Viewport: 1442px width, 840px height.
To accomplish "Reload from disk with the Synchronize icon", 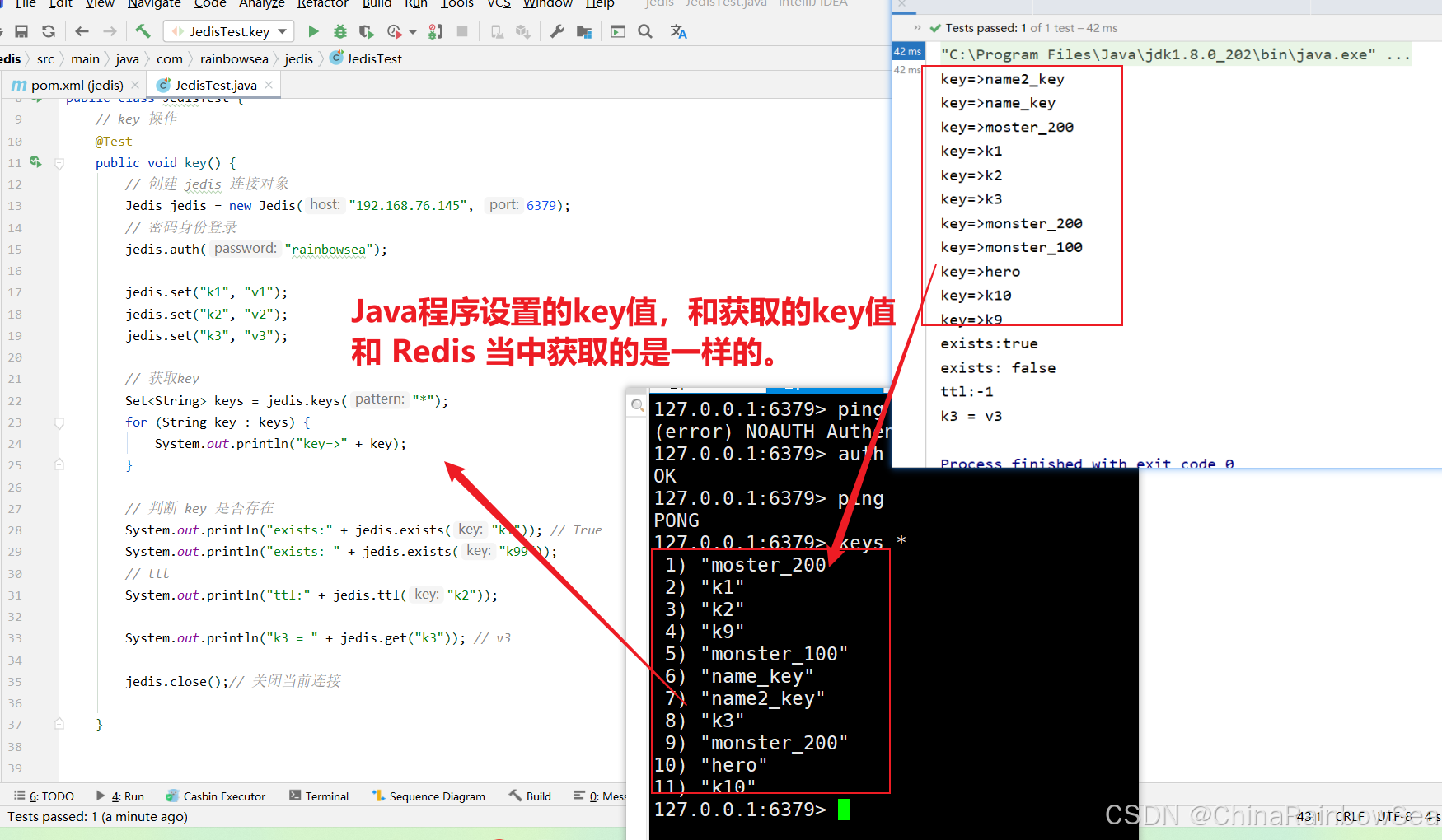I will point(48,31).
